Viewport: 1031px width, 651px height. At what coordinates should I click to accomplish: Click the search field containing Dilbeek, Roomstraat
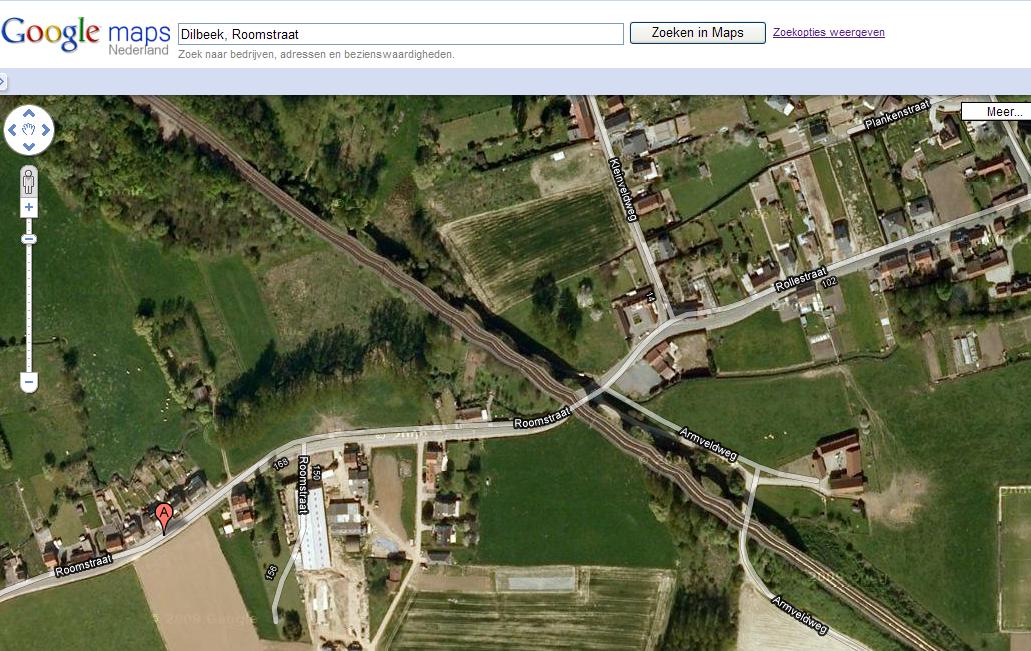[400, 34]
